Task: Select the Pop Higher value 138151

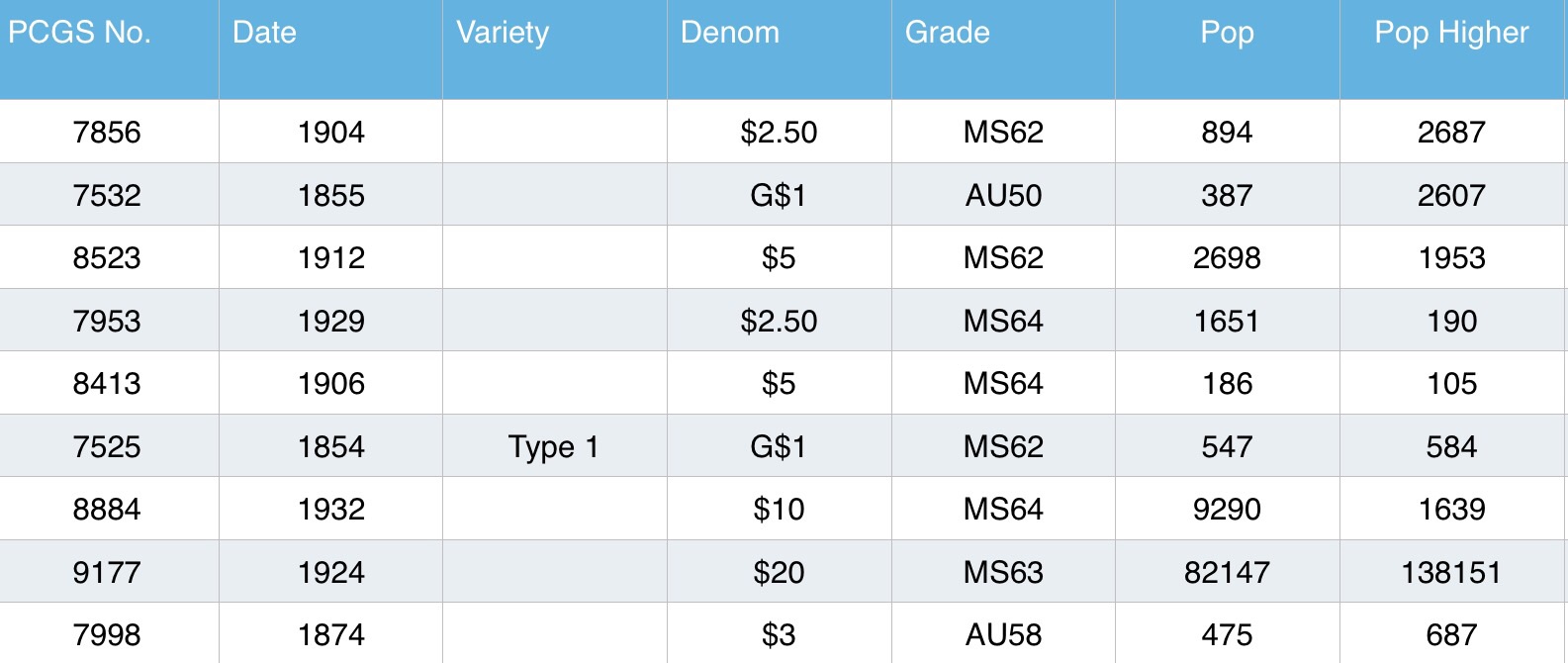Action: 1451,572
